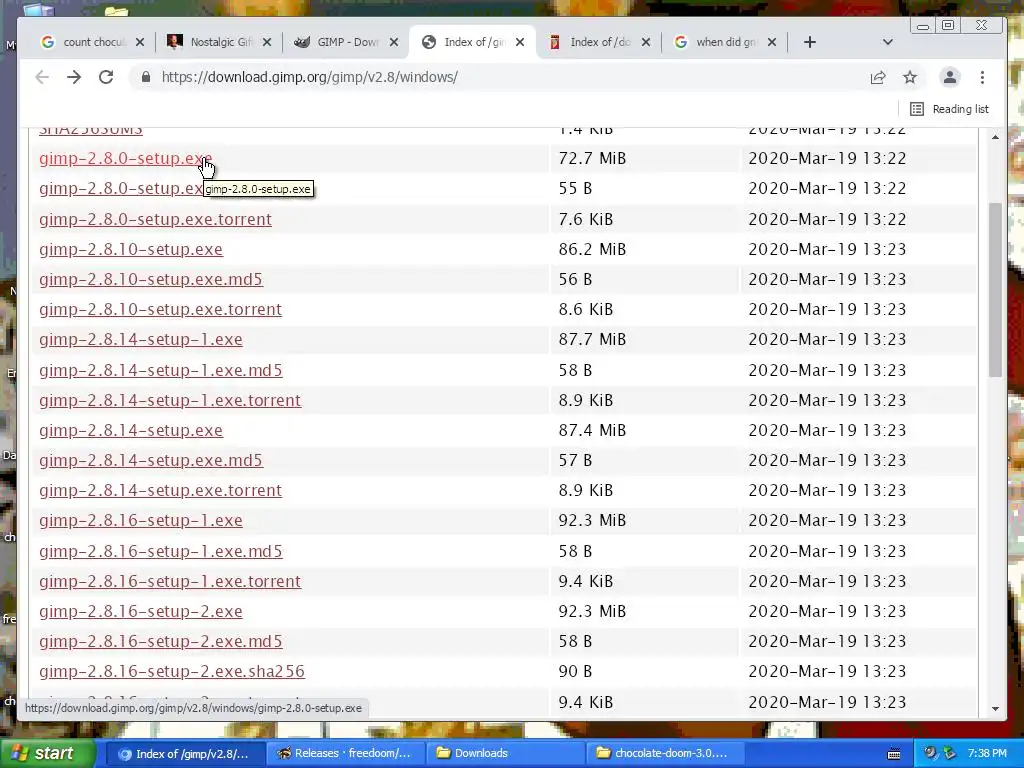
Task: Open gimp-2.8.16-setup-1.exe.torrent link
Action: pos(170,581)
